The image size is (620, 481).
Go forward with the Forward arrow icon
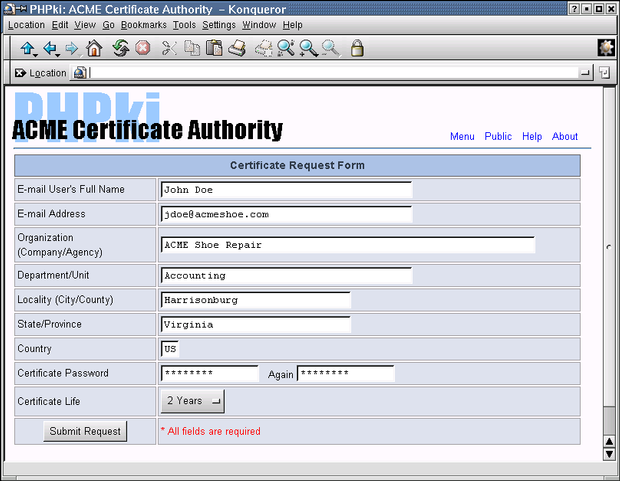click(72, 49)
